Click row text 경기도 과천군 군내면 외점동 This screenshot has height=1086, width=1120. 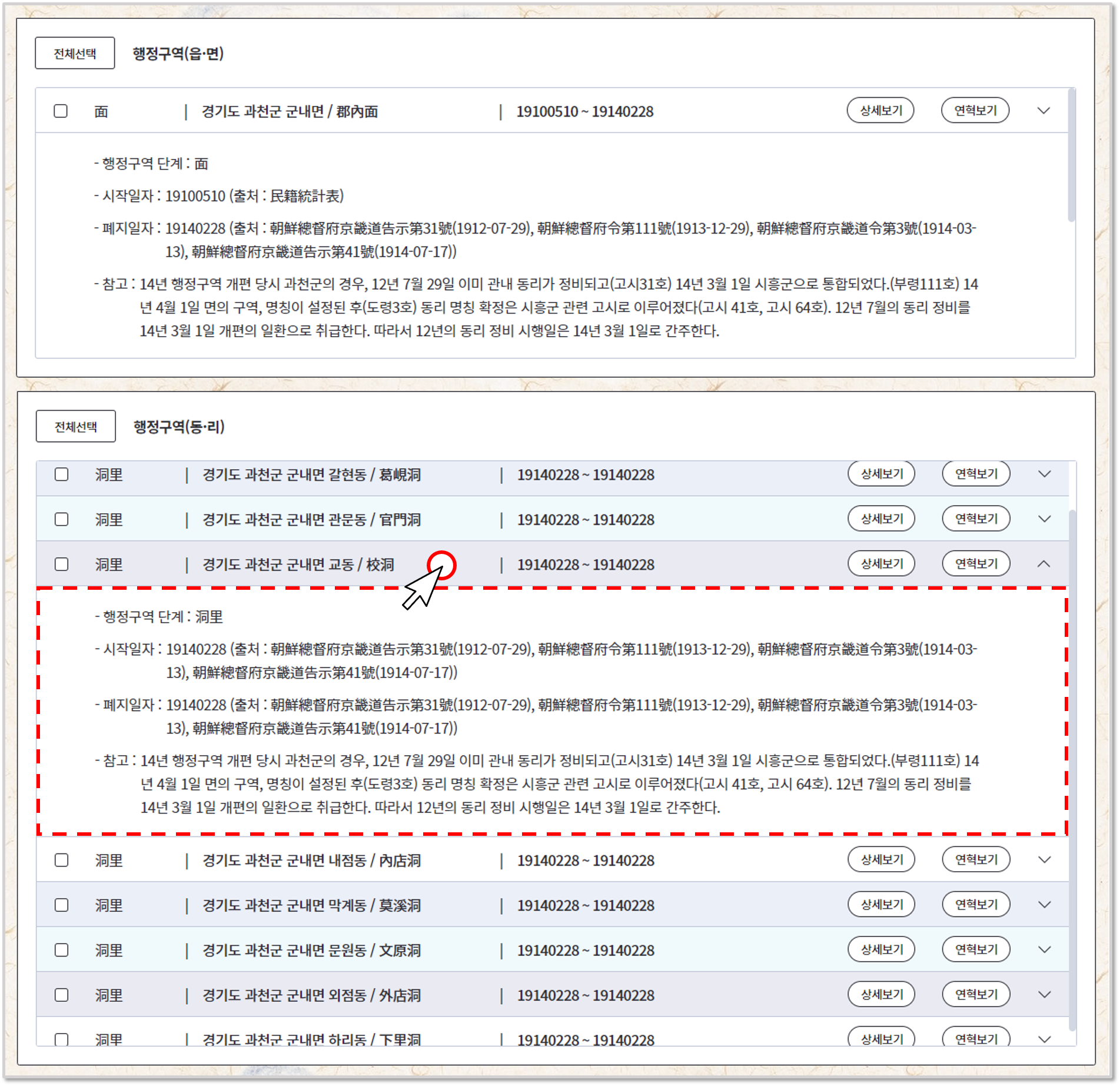[x=284, y=996]
